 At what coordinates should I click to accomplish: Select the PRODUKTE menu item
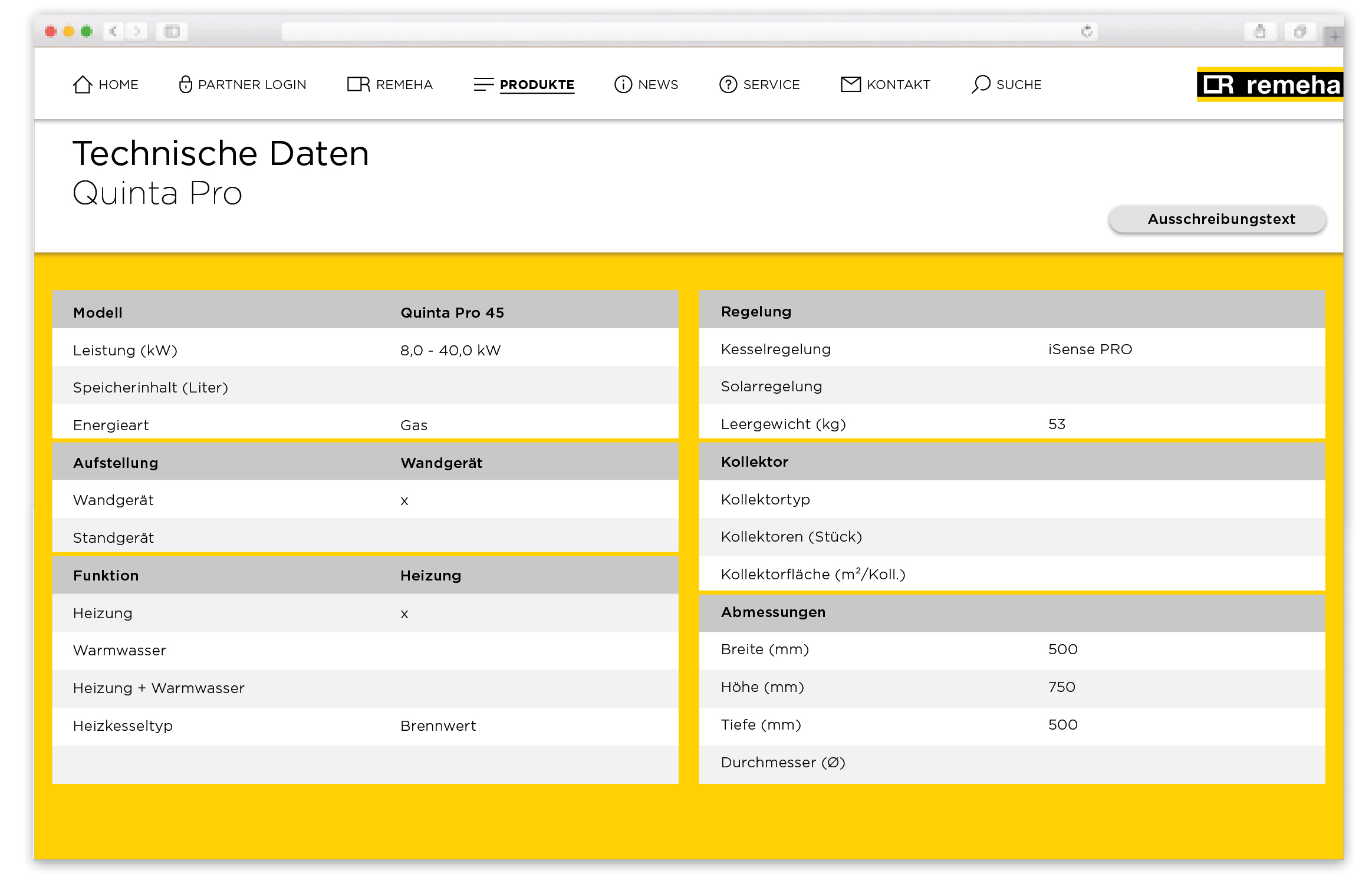[x=537, y=84]
